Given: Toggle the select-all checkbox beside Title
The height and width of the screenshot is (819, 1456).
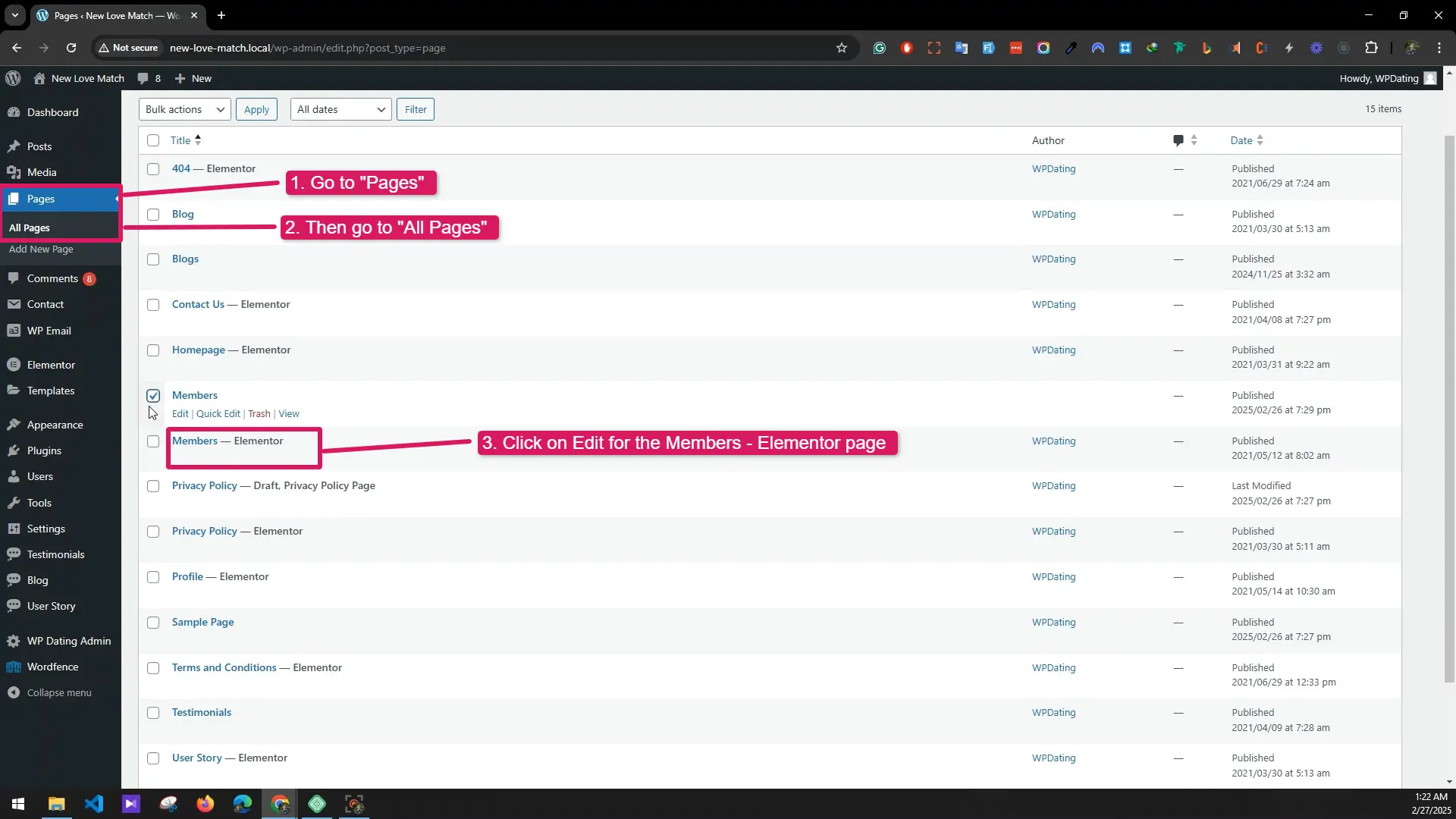Looking at the screenshot, I should (x=153, y=140).
